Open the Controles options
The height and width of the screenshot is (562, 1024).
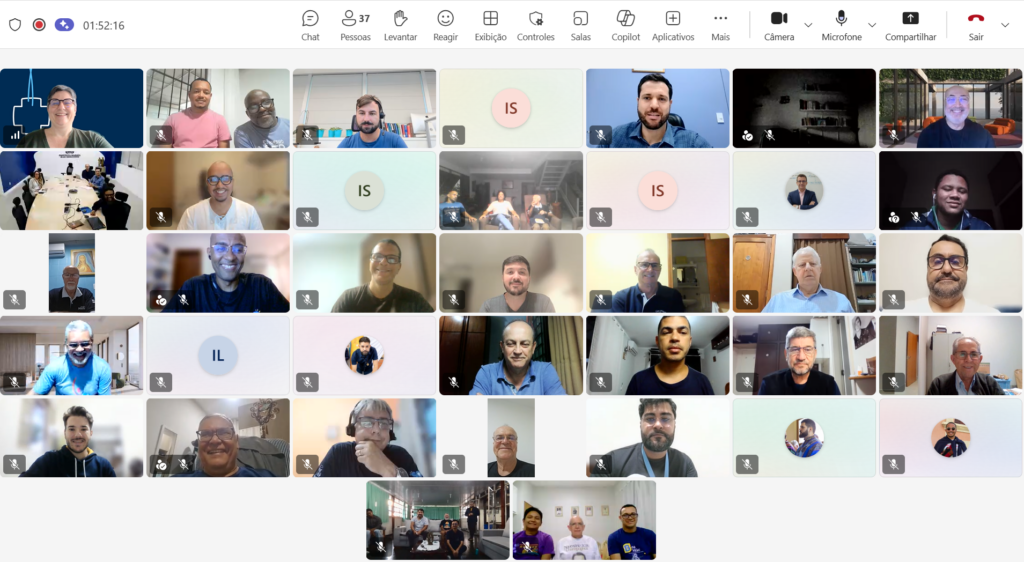(x=536, y=26)
